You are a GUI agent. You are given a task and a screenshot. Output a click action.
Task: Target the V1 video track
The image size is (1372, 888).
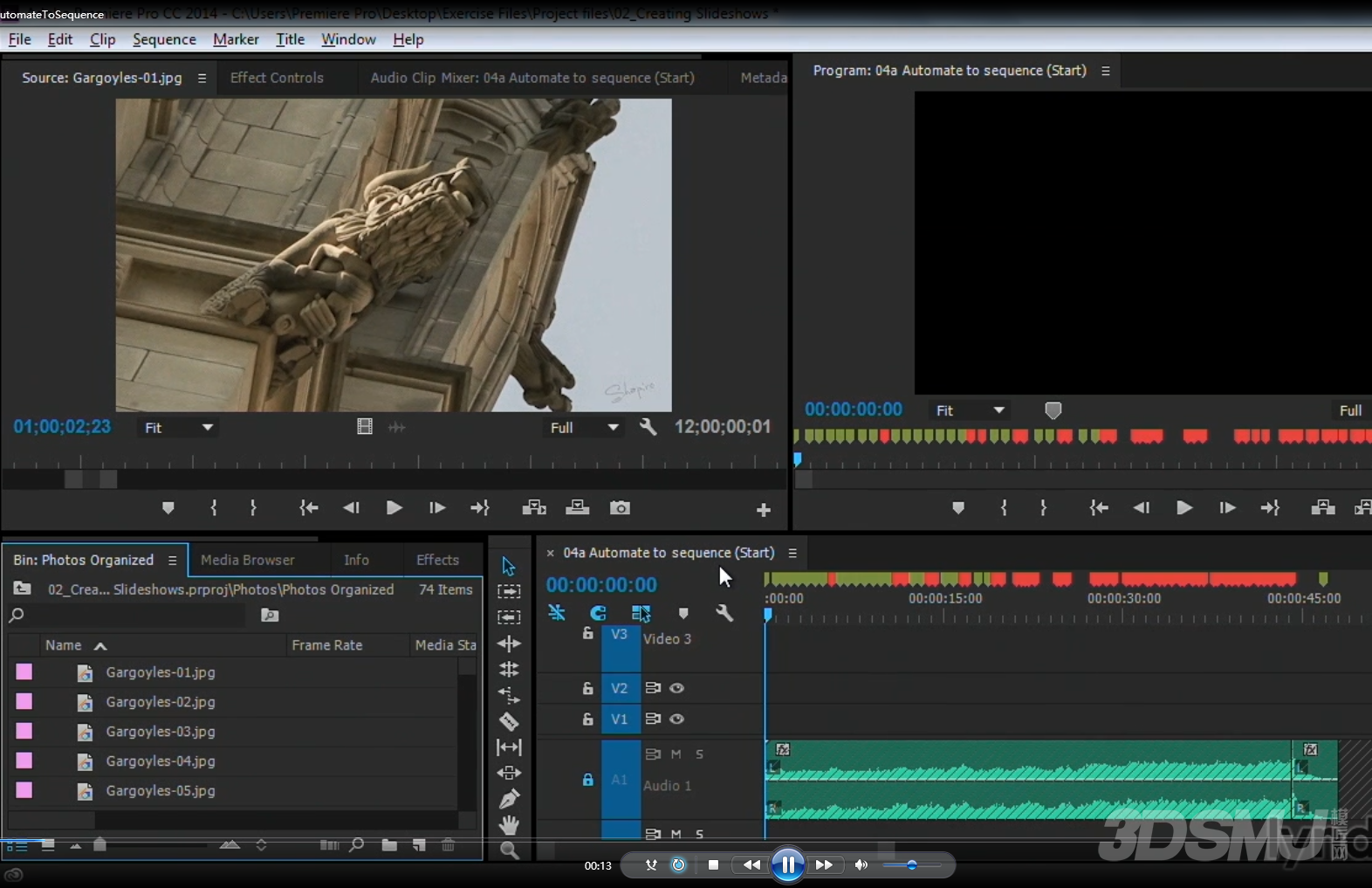coord(619,719)
